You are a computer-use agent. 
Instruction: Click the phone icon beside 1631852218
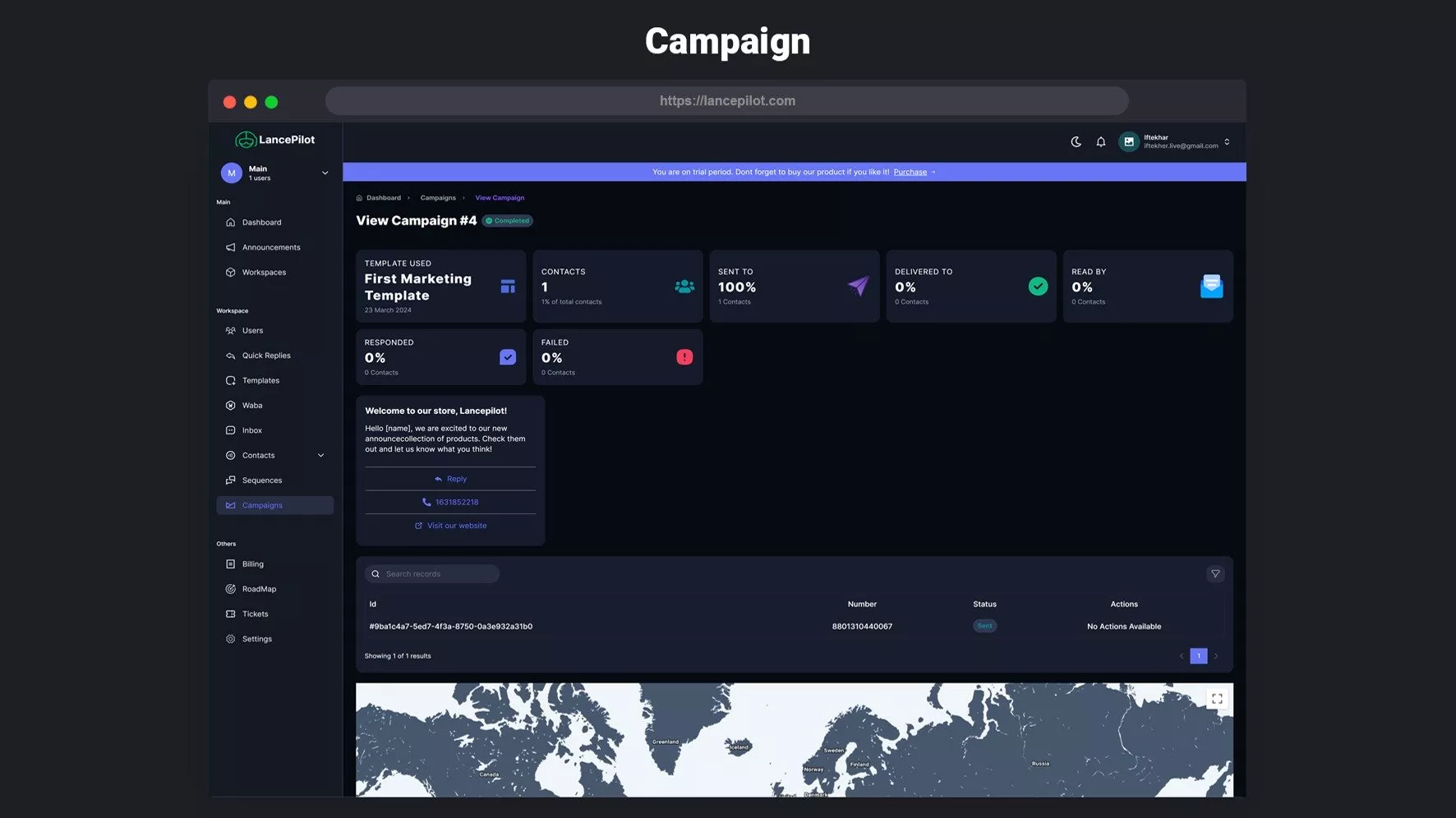pyautogui.click(x=426, y=502)
